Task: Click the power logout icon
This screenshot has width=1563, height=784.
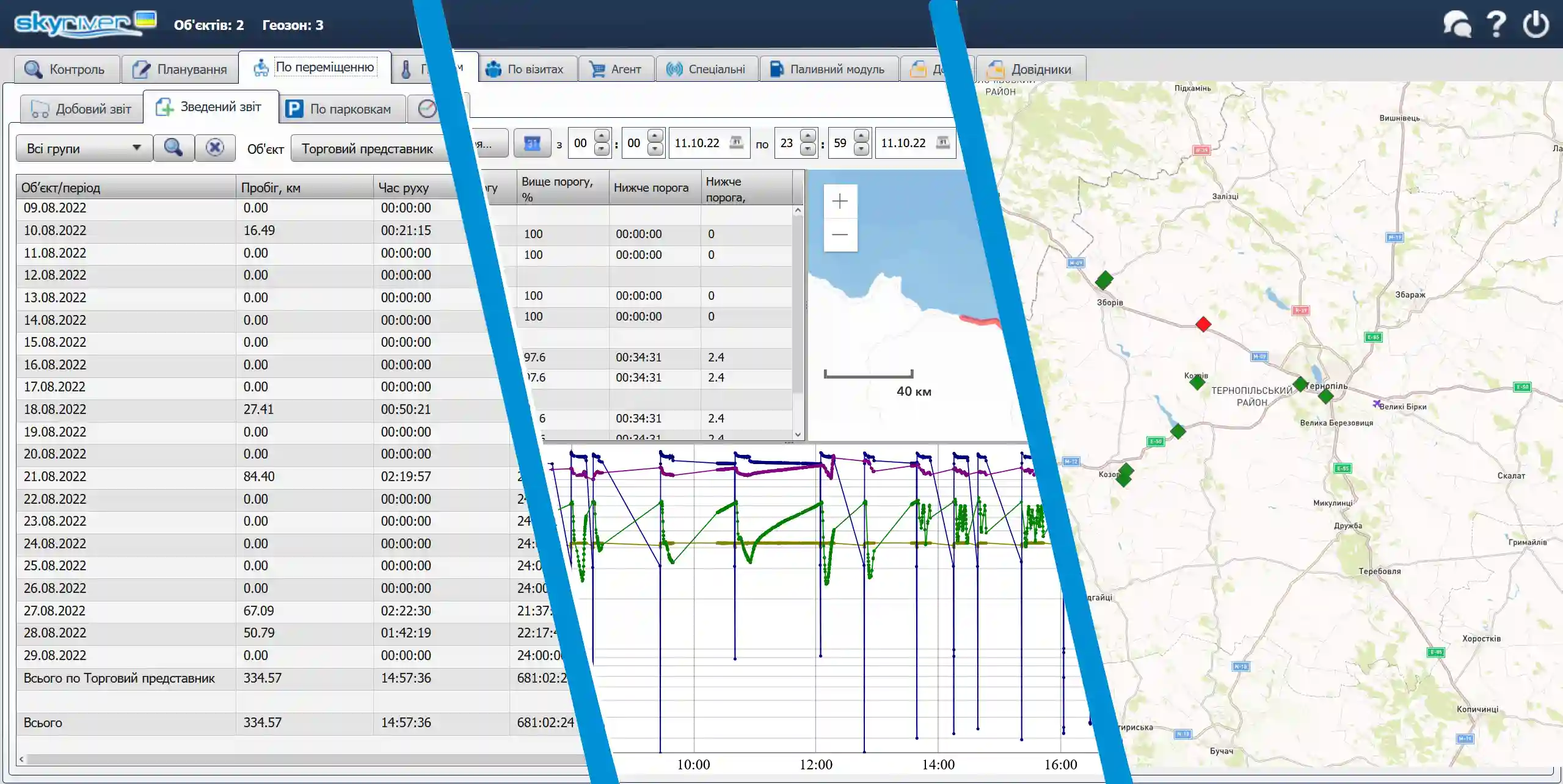Action: [x=1536, y=25]
